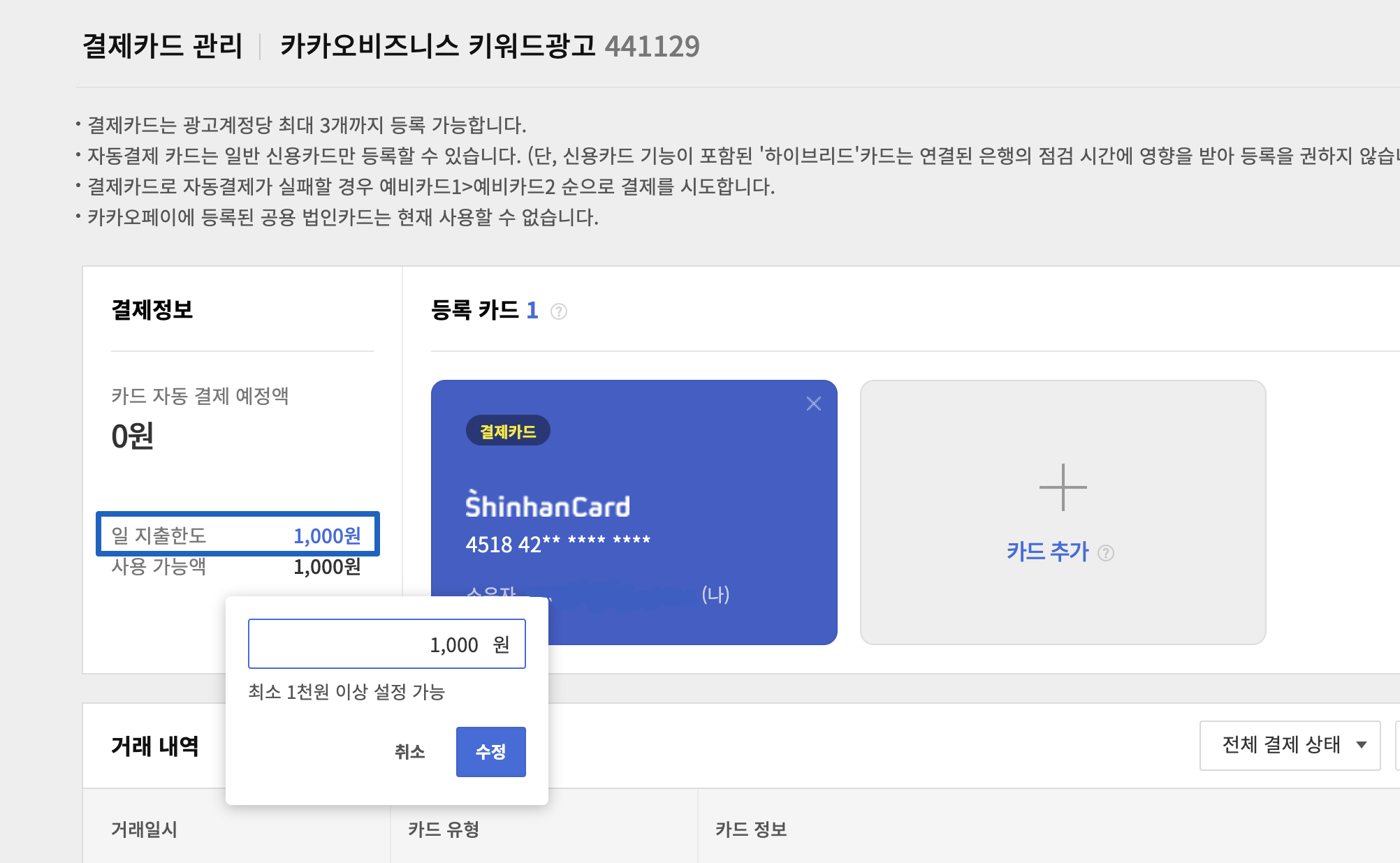1400x863 pixels.
Task: Click help icon next to 카드 추가
Action: [x=1106, y=553]
